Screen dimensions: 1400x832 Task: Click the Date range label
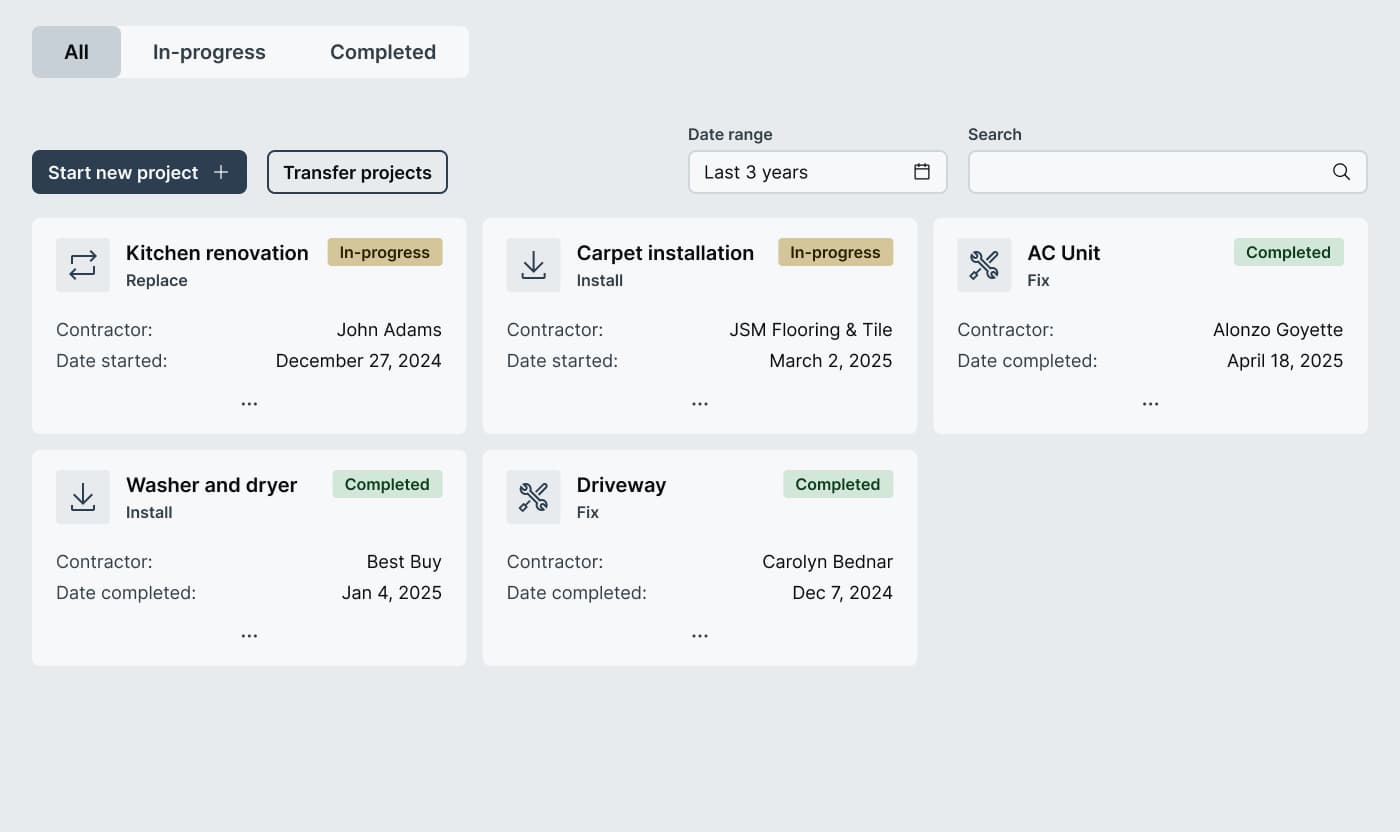coord(730,134)
